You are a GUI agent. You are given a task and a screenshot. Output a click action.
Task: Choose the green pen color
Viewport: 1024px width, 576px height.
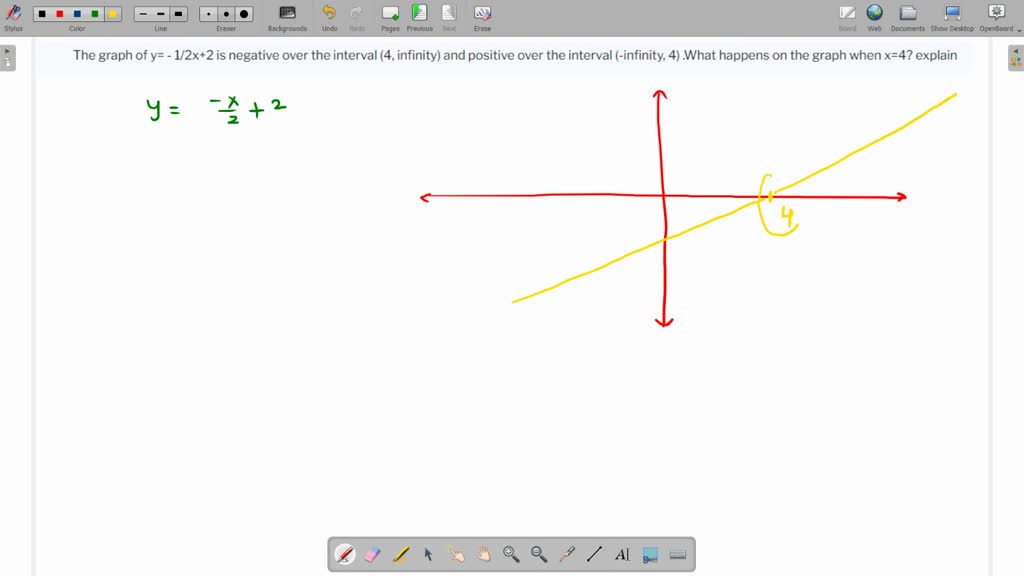click(x=95, y=14)
